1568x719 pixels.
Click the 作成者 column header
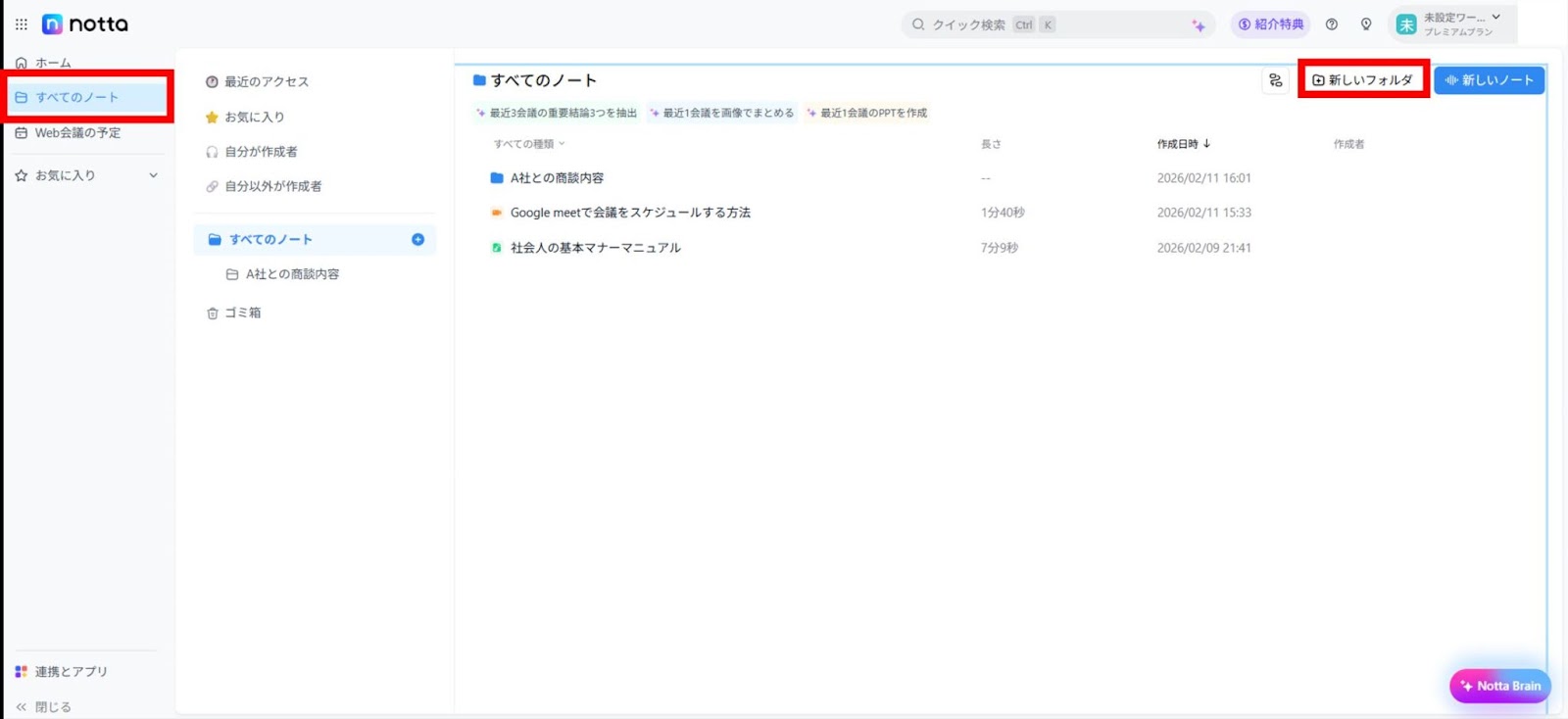1348,144
